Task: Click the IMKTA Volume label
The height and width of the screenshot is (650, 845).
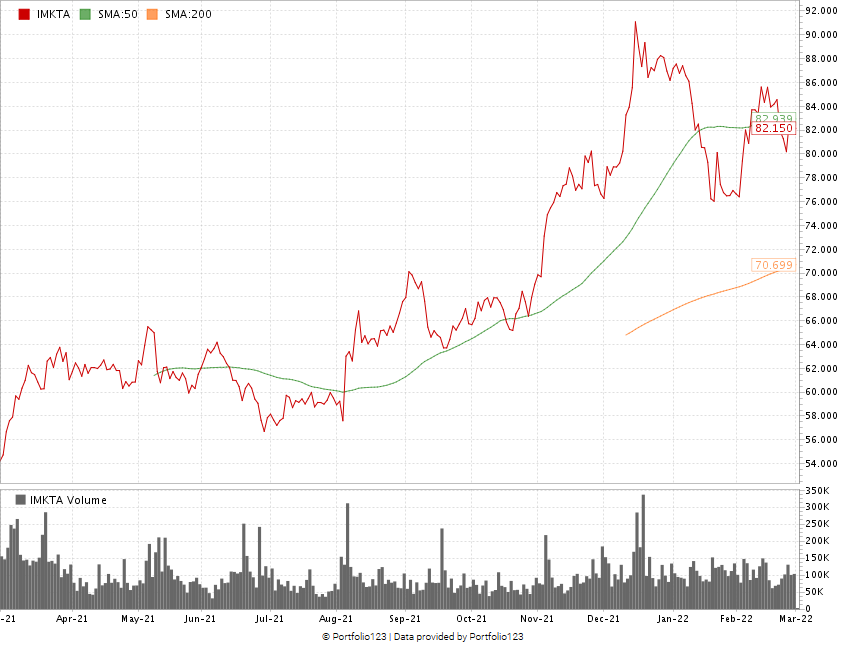Action: (68, 500)
